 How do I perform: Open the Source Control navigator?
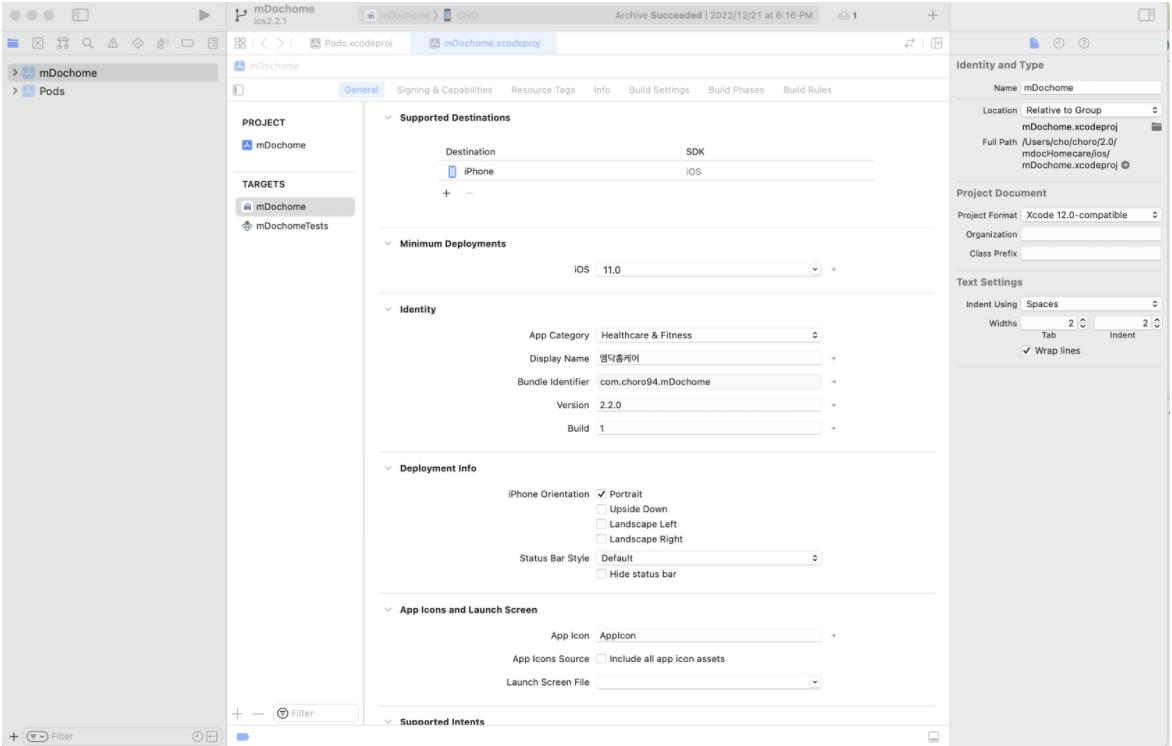tap(38, 43)
